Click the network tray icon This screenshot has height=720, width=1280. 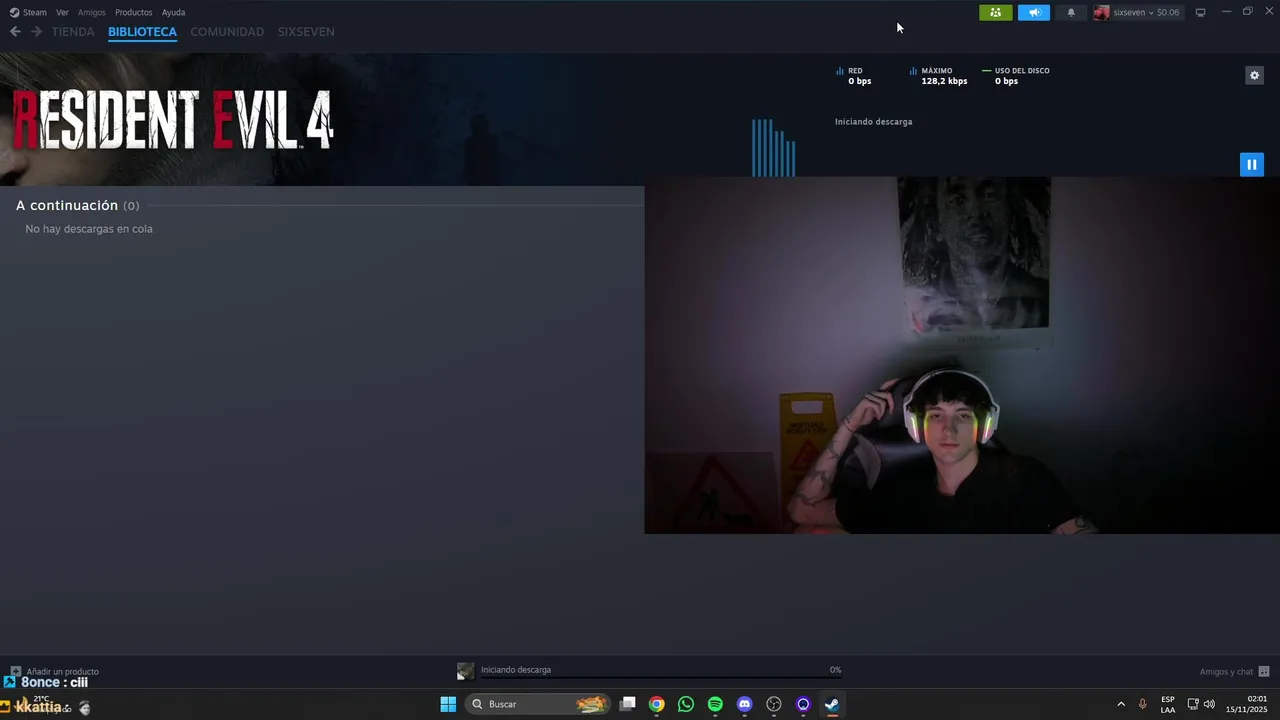[x=1192, y=704]
